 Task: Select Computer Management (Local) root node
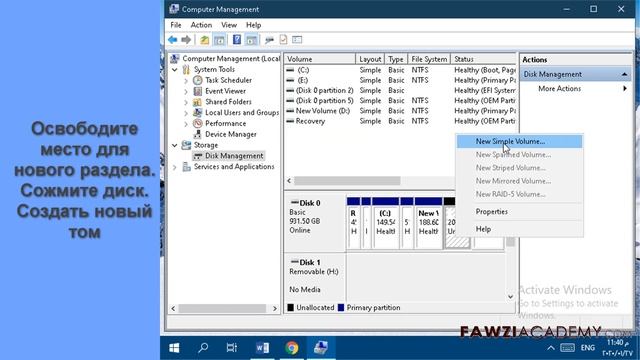[231, 59]
